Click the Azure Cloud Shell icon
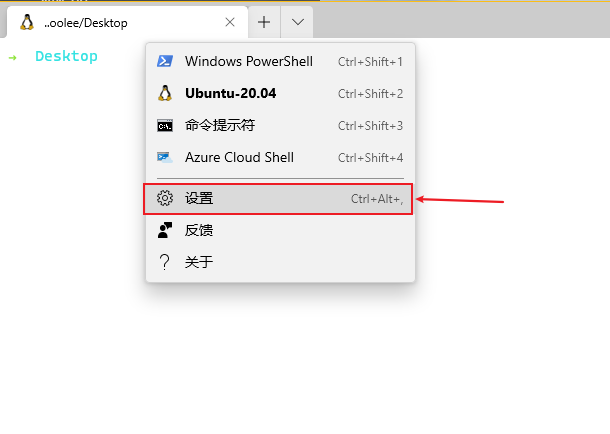Screen dimensions: 610x434 tap(165, 158)
